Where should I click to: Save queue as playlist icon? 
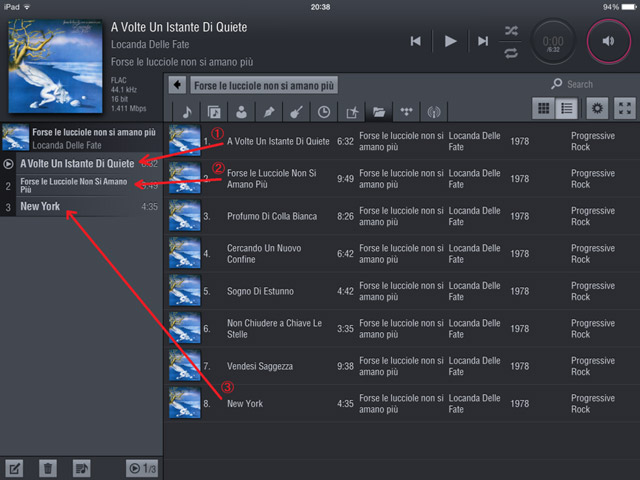point(82,468)
